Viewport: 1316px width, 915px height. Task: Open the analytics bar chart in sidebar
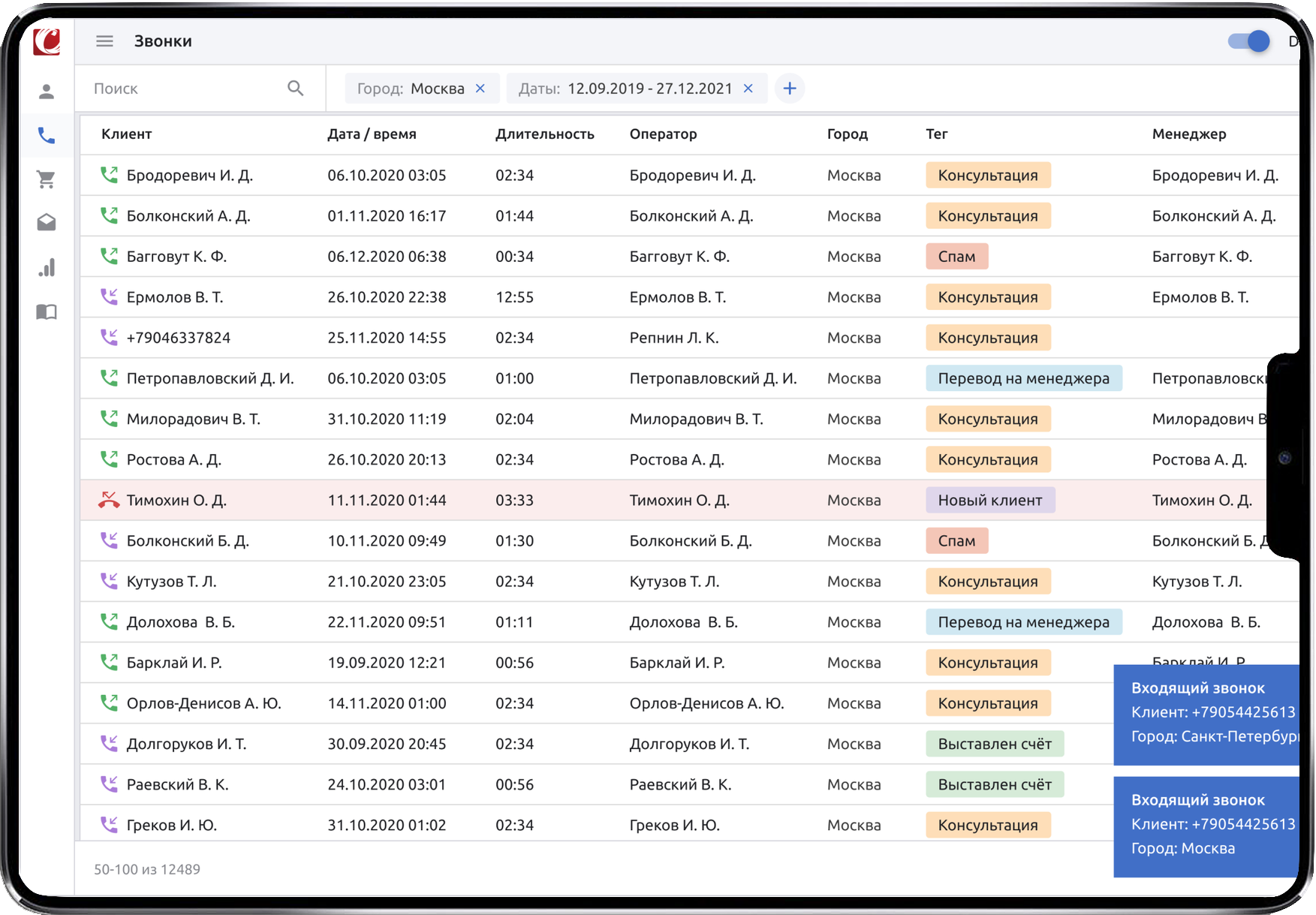(x=47, y=268)
